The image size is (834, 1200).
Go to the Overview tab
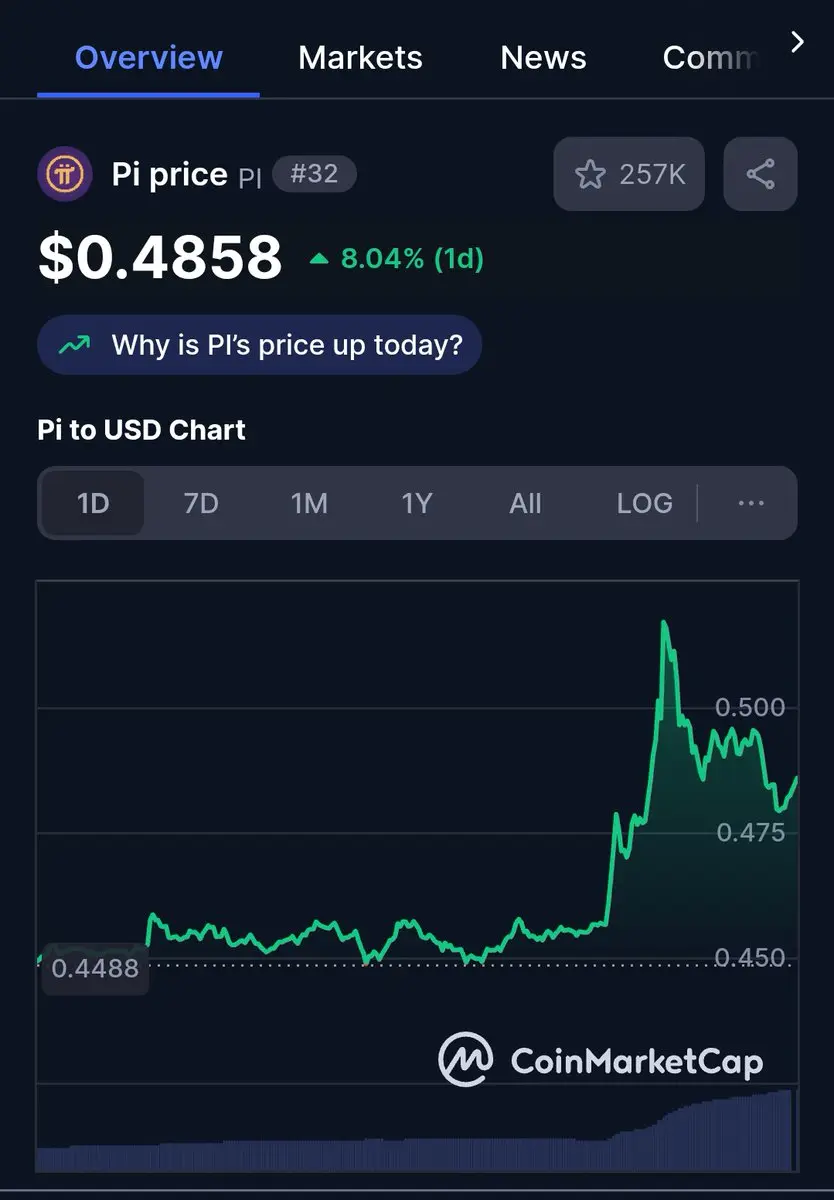tap(147, 57)
